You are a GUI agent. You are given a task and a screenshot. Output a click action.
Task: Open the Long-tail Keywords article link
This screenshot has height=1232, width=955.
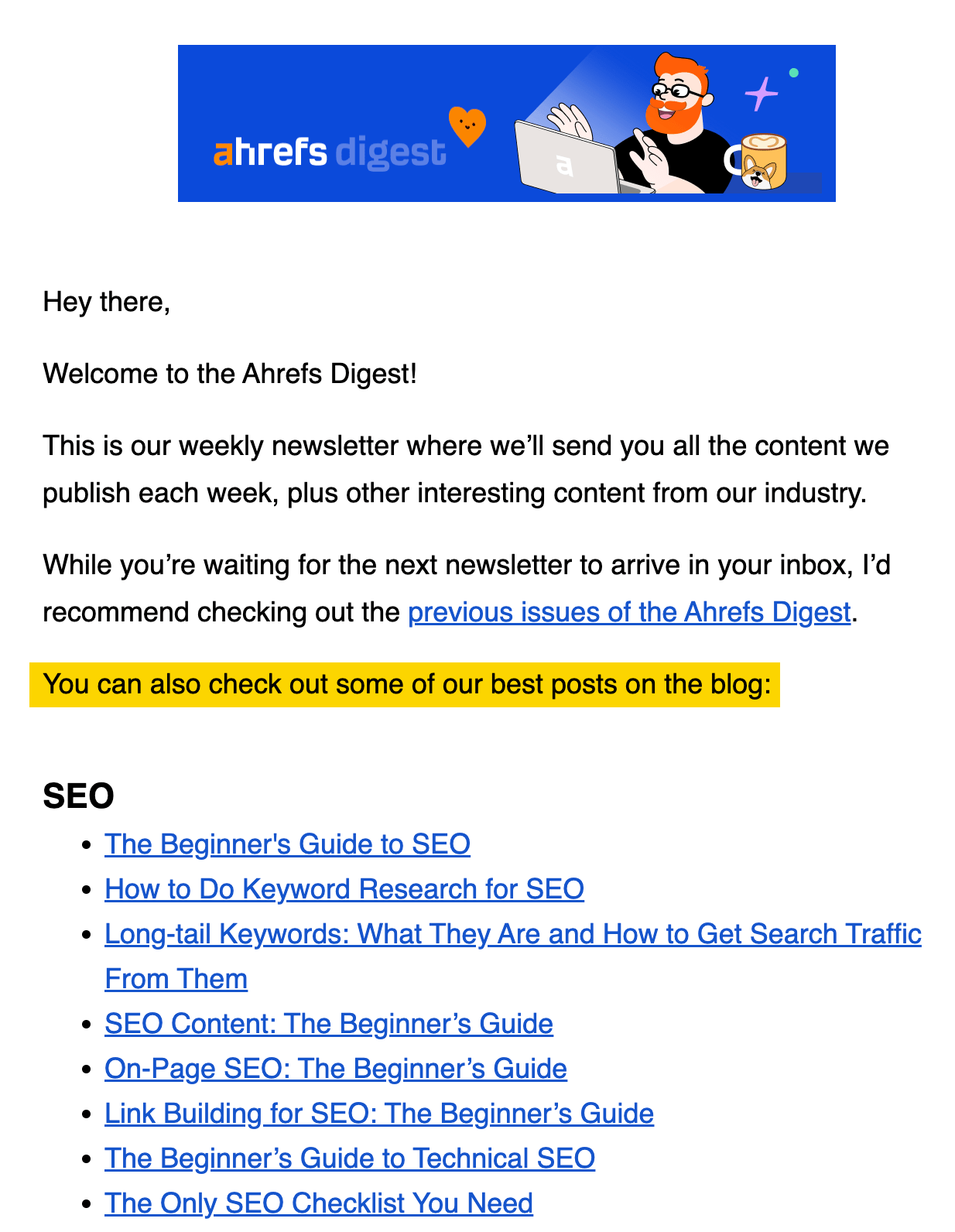(513, 957)
